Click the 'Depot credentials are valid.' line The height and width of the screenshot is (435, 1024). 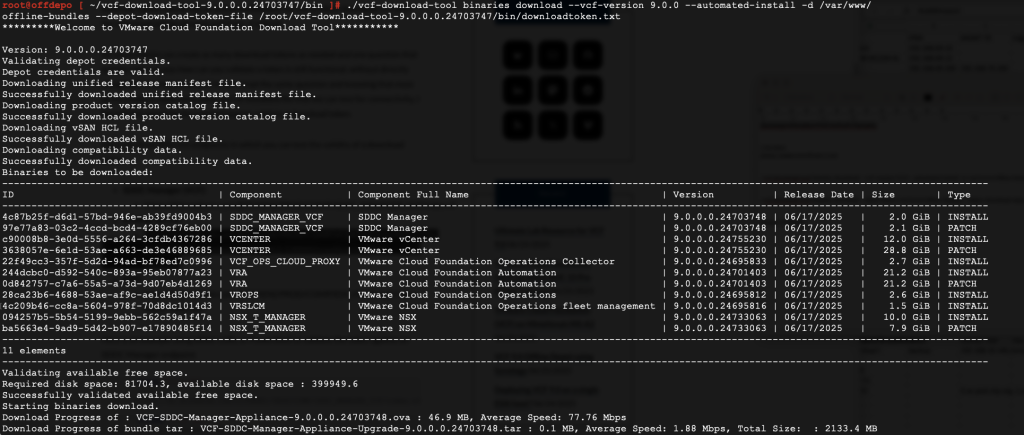pyautogui.click(x=83, y=72)
